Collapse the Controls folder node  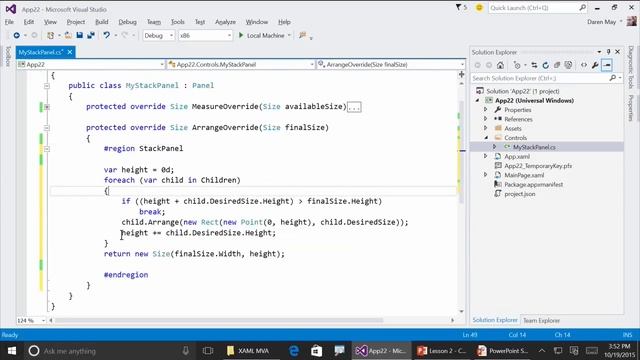pyautogui.click(x=486, y=138)
